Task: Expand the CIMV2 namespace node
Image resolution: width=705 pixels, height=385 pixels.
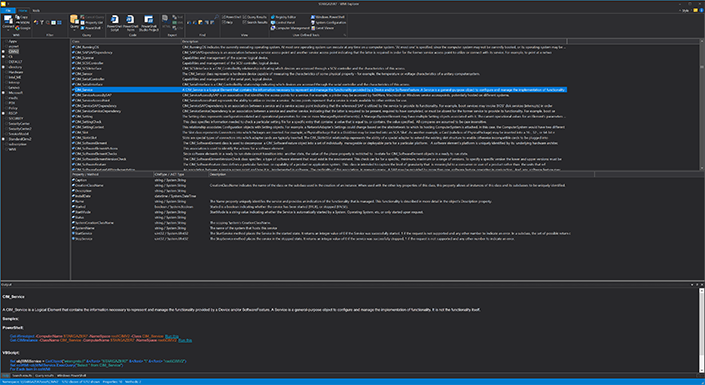Action: (3, 52)
